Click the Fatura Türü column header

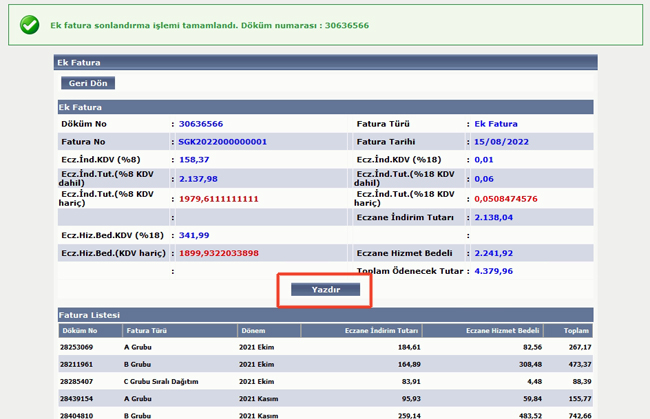pos(180,331)
